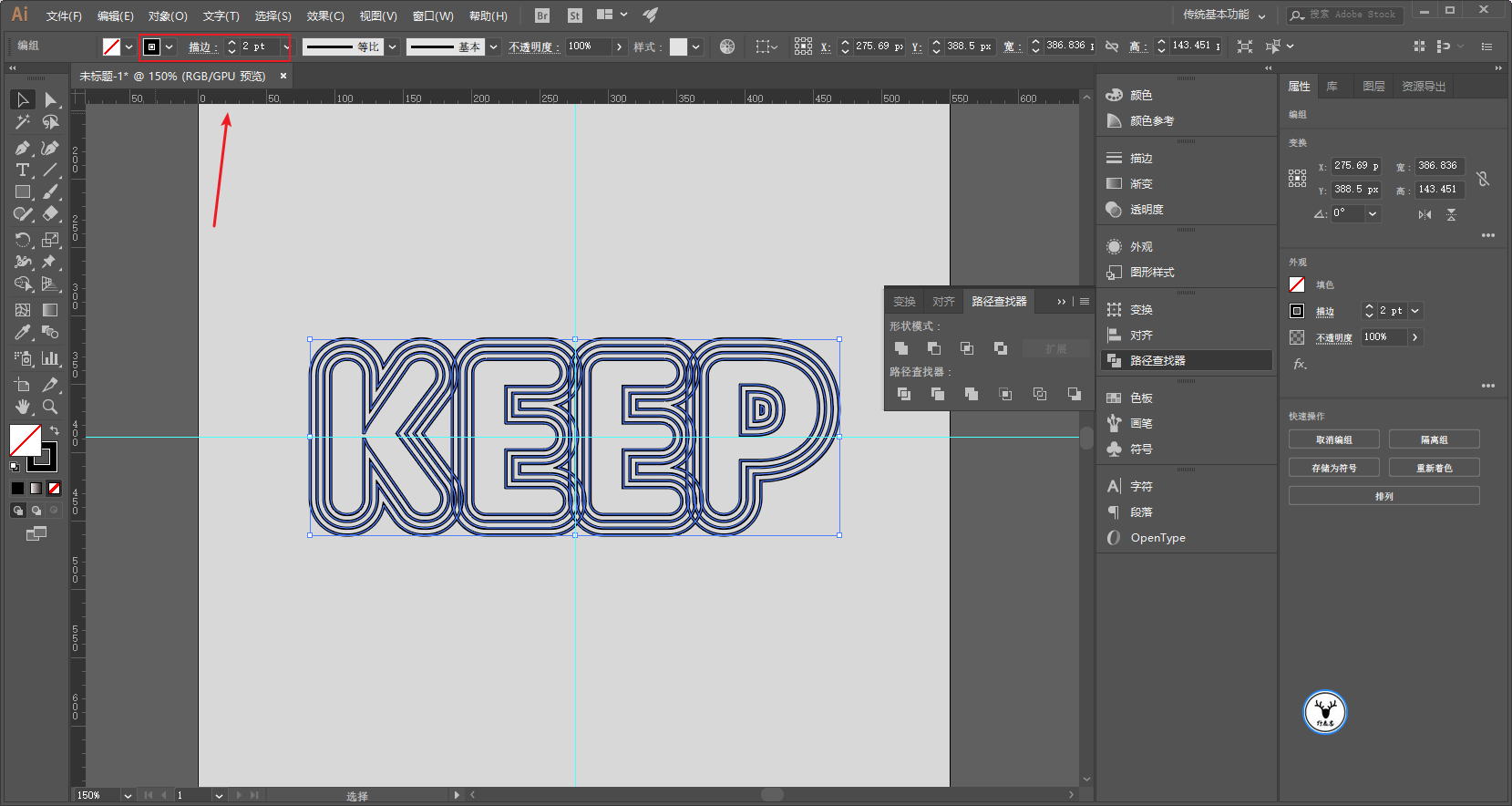This screenshot has height=806, width=1512.
Task: Click the Unite shape mode icon
Action: click(x=901, y=348)
